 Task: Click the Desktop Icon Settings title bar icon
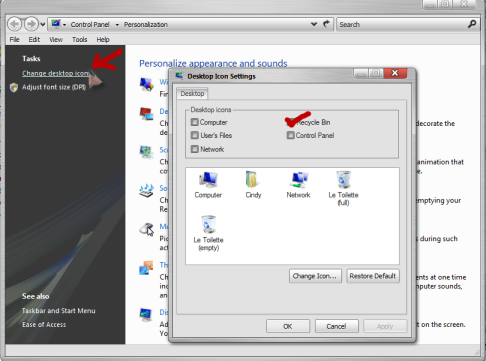(179, 76)
